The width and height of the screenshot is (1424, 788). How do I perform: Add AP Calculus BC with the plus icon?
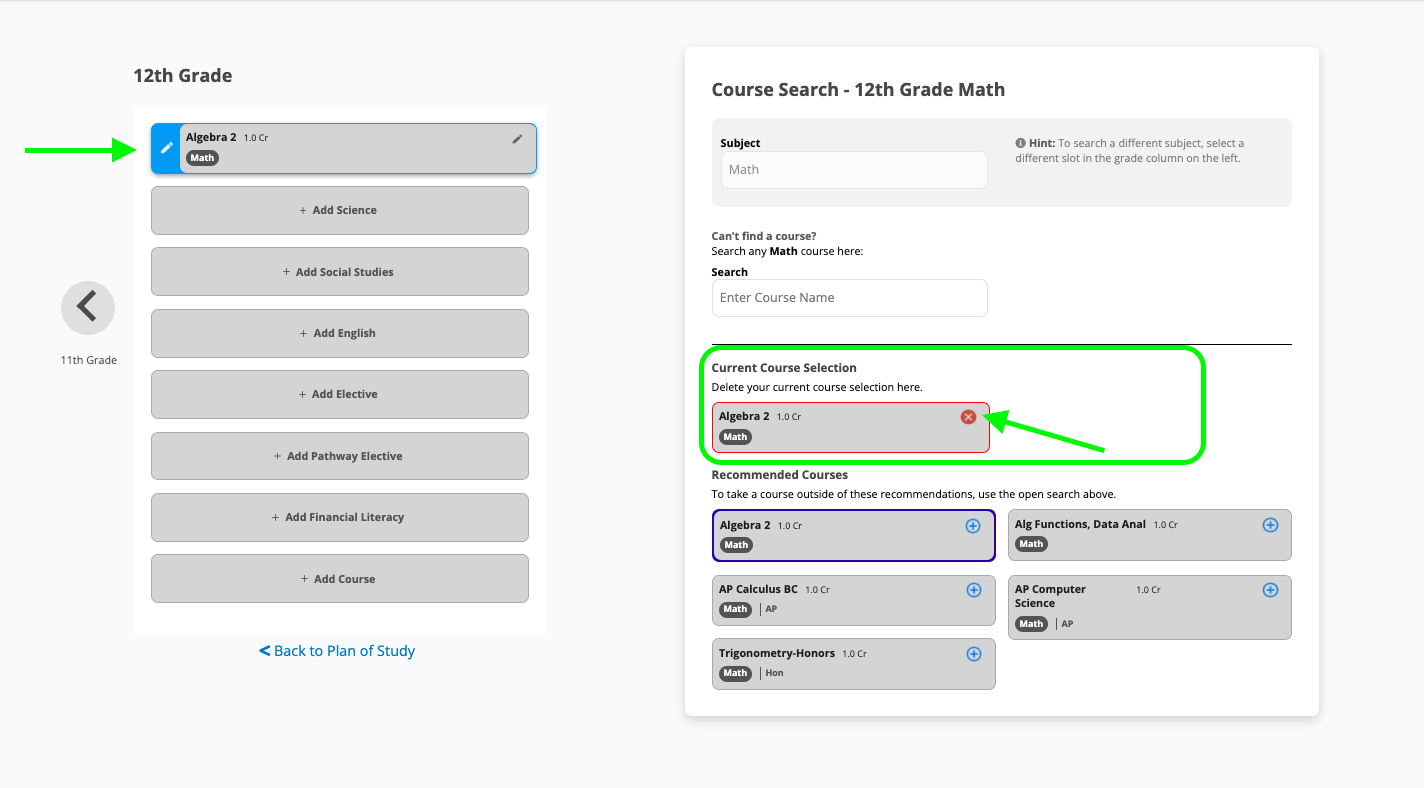[x=974, y=590]
